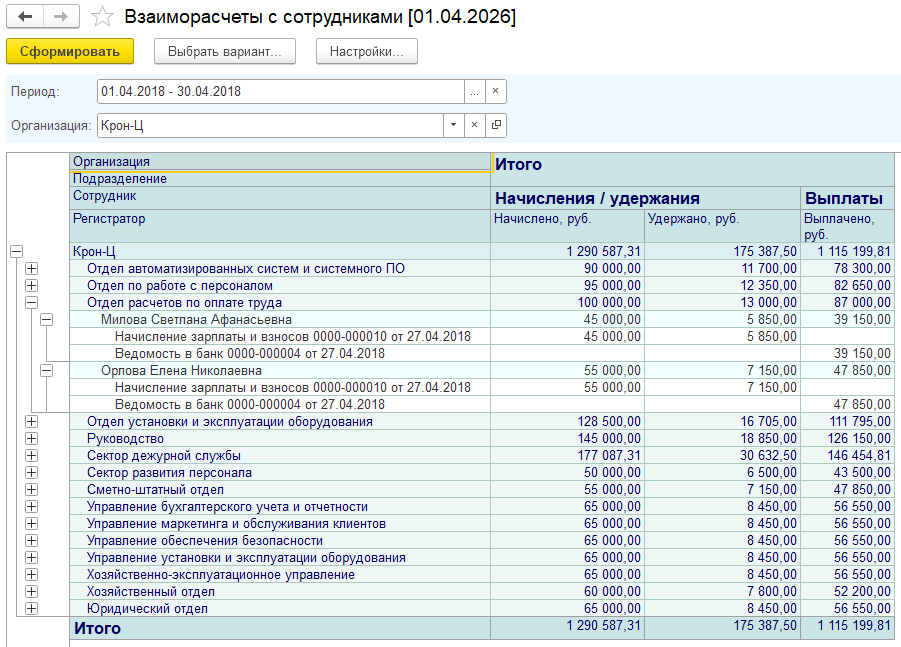901x647 pixels.
Task: Open organization card with open icon
Action: coord(496,125)
